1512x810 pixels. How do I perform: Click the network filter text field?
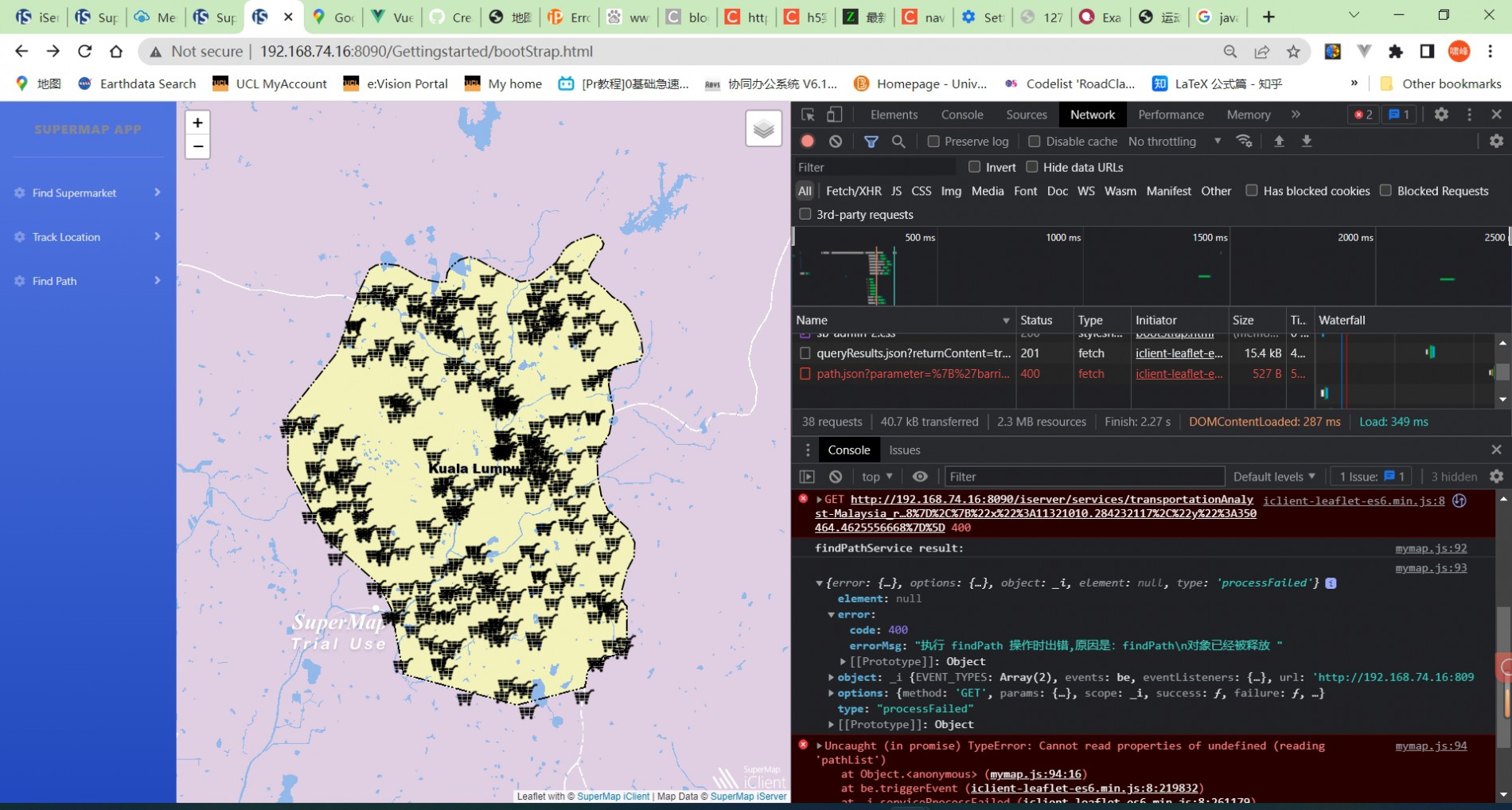point(875,167)
